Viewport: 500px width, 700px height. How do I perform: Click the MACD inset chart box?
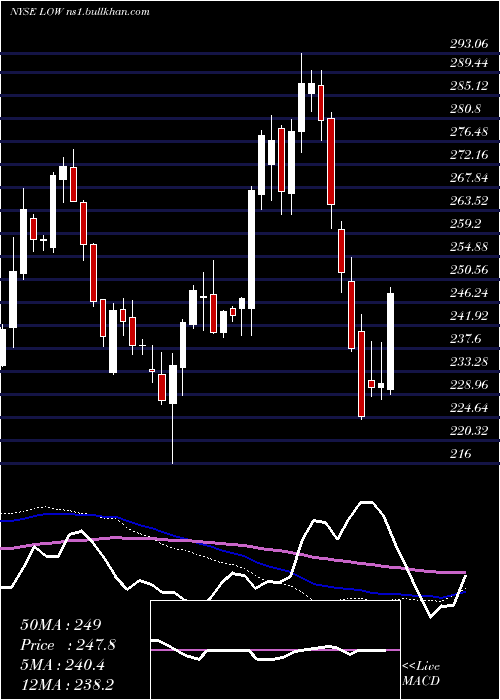click(x=275, y=650)
